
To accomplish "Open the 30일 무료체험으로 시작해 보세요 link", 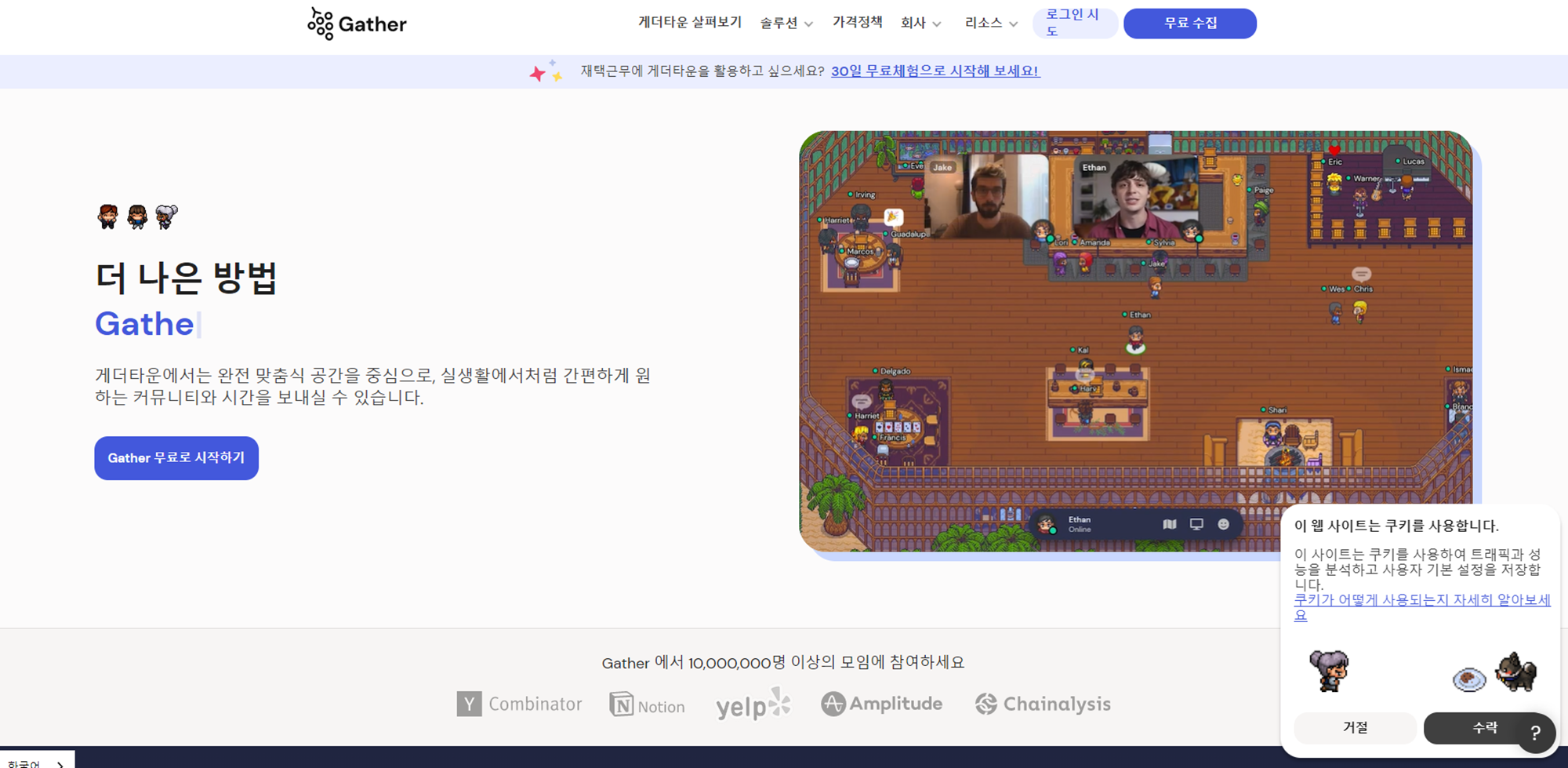I will click(x=935, y=71).
